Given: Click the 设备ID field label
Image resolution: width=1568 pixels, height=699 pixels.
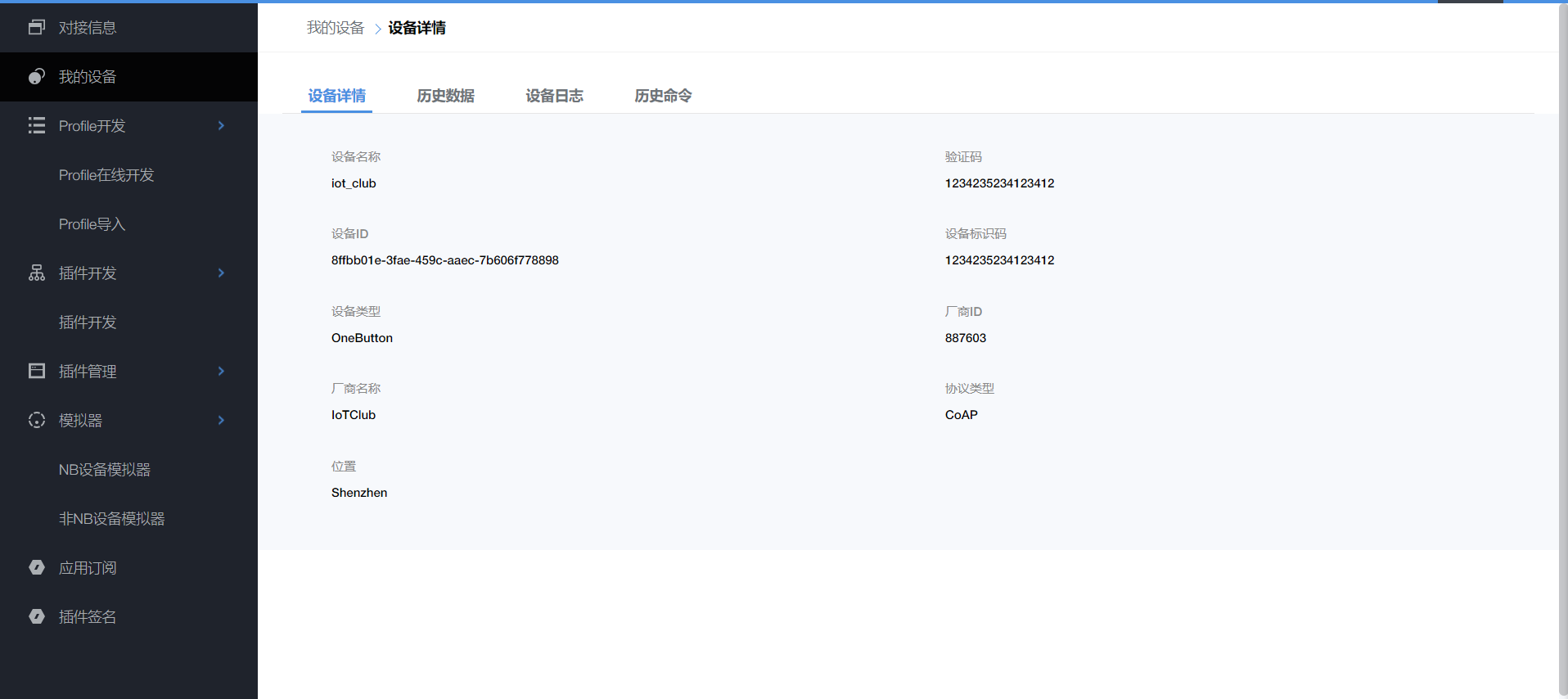Looking at the screenshot, I should click(349, 234).
